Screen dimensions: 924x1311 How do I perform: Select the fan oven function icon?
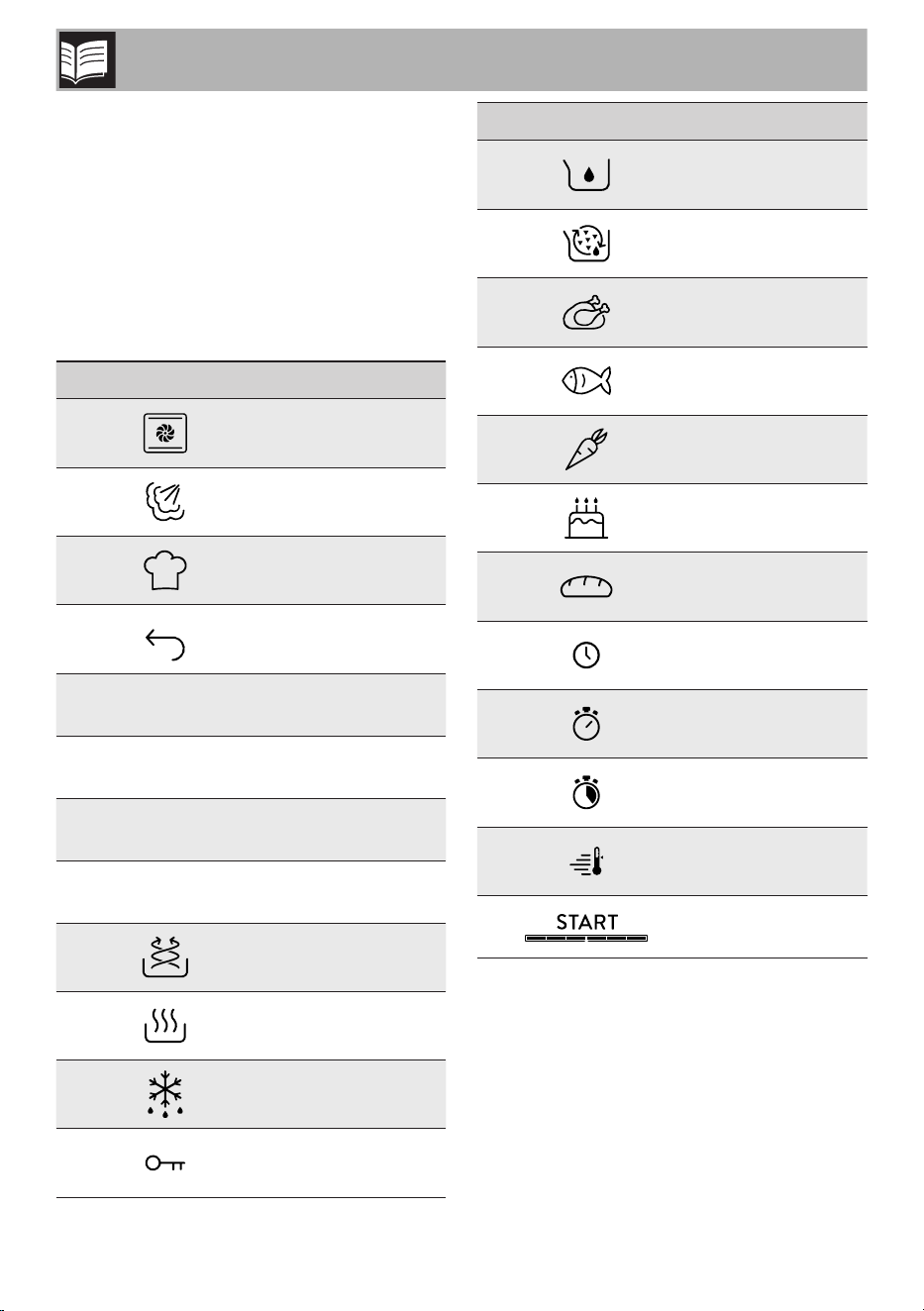click(x=165, y=434)
